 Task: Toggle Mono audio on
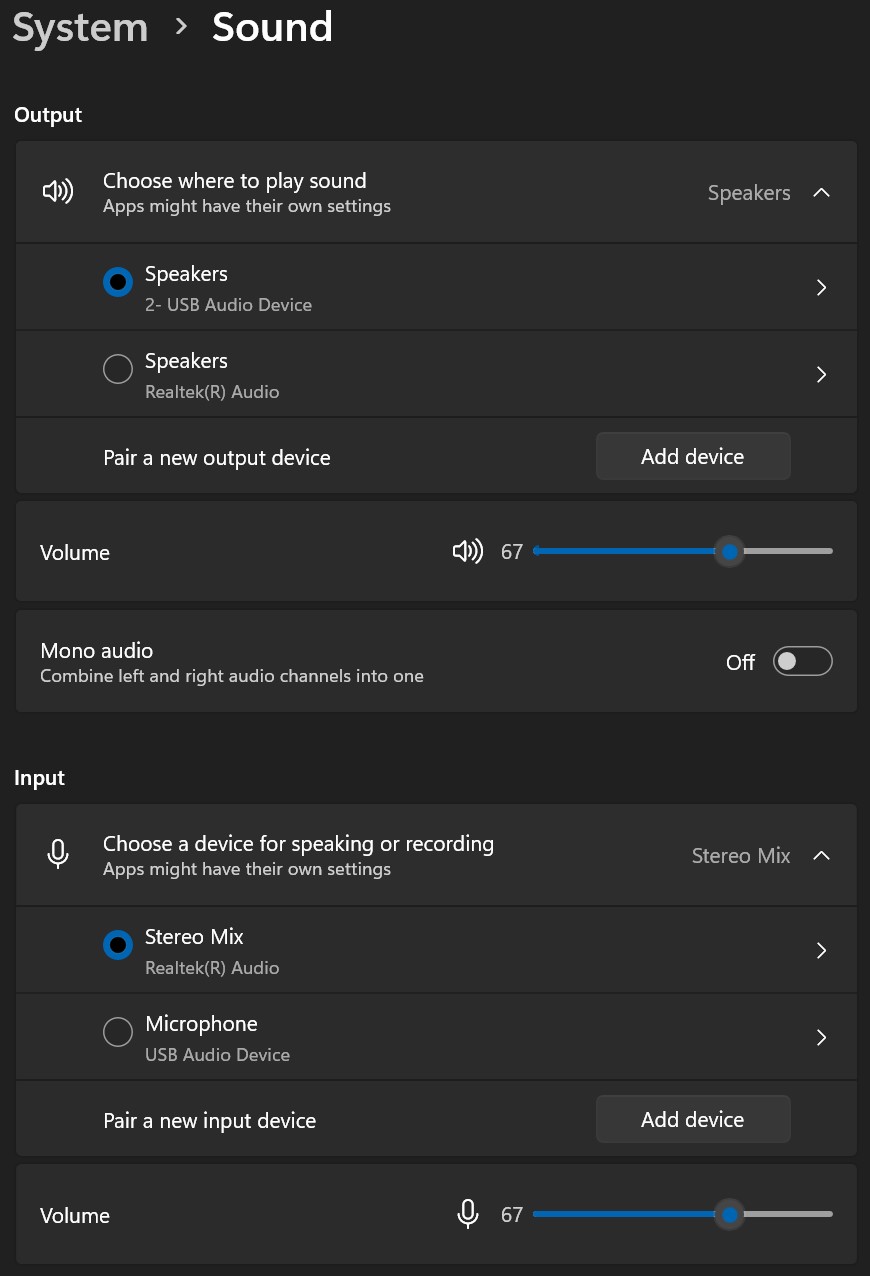point(802,661)
